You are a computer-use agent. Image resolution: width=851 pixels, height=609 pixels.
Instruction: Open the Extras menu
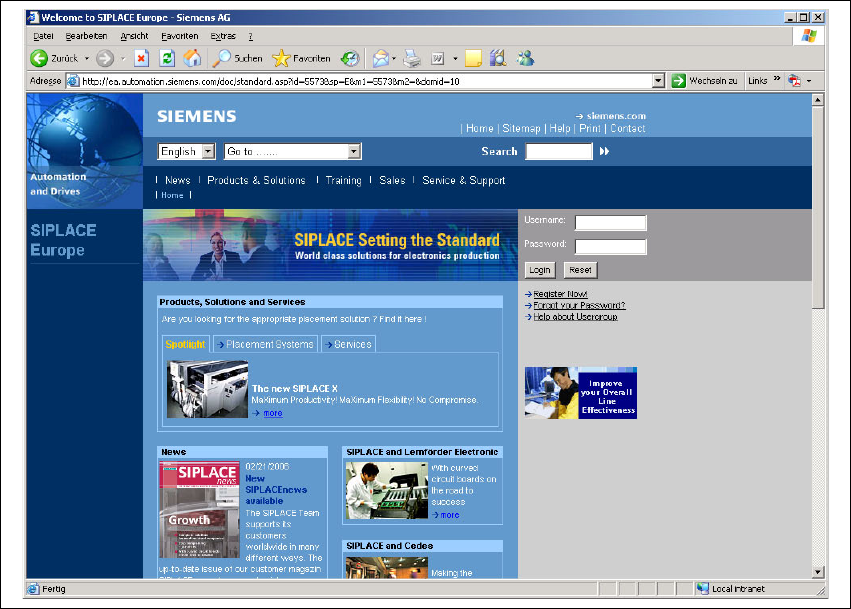click(x=223, y=36)
